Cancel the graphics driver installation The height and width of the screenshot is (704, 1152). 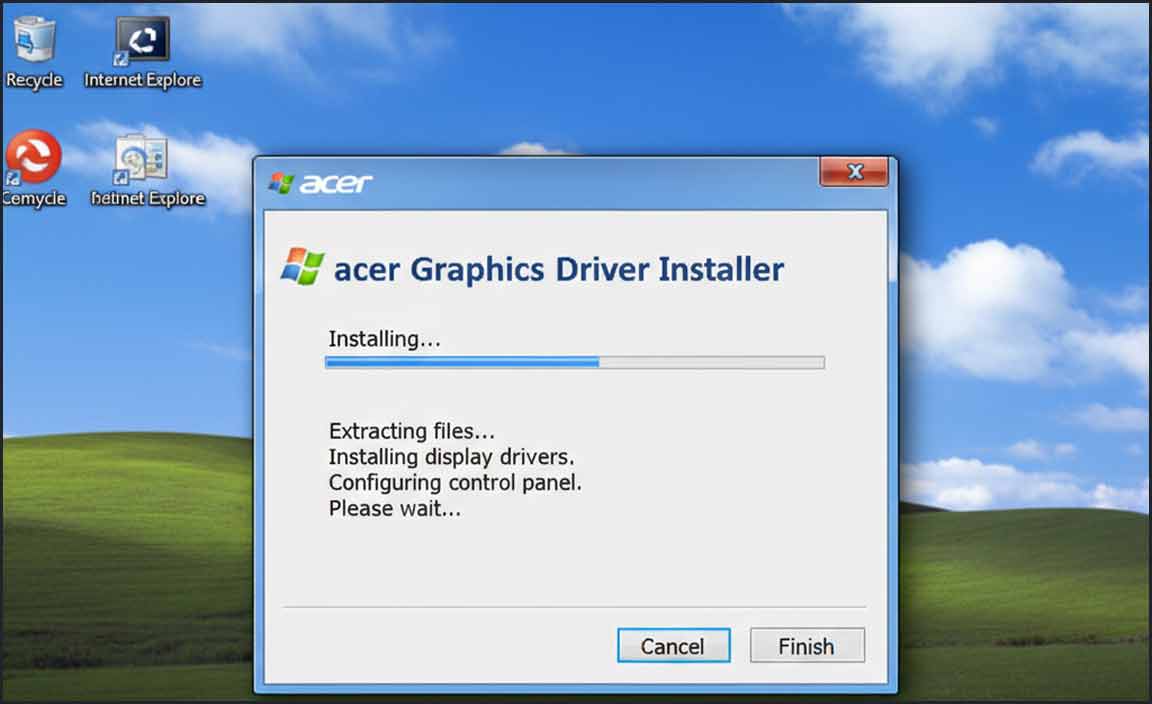673,646
